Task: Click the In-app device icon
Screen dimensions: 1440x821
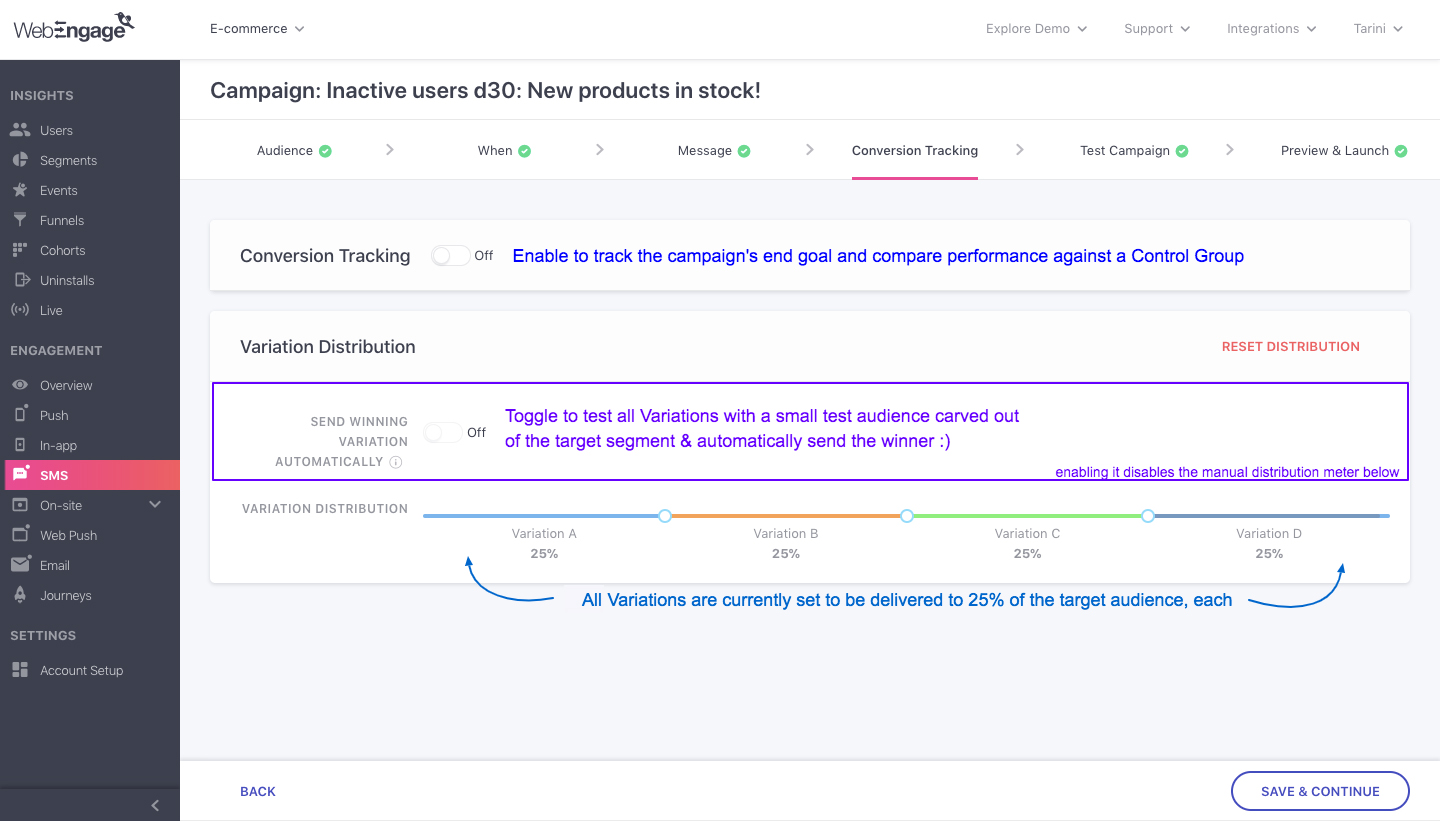Action: pyautogui.click(x=20, y=445)
